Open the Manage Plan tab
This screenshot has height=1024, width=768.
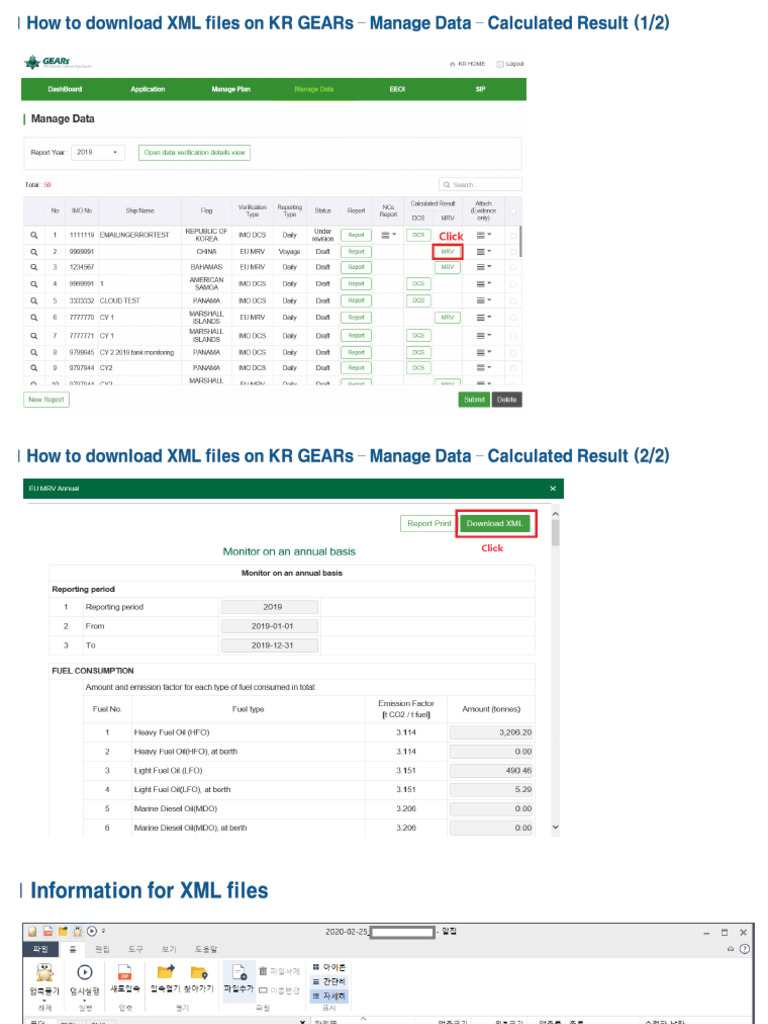[231, 89]
